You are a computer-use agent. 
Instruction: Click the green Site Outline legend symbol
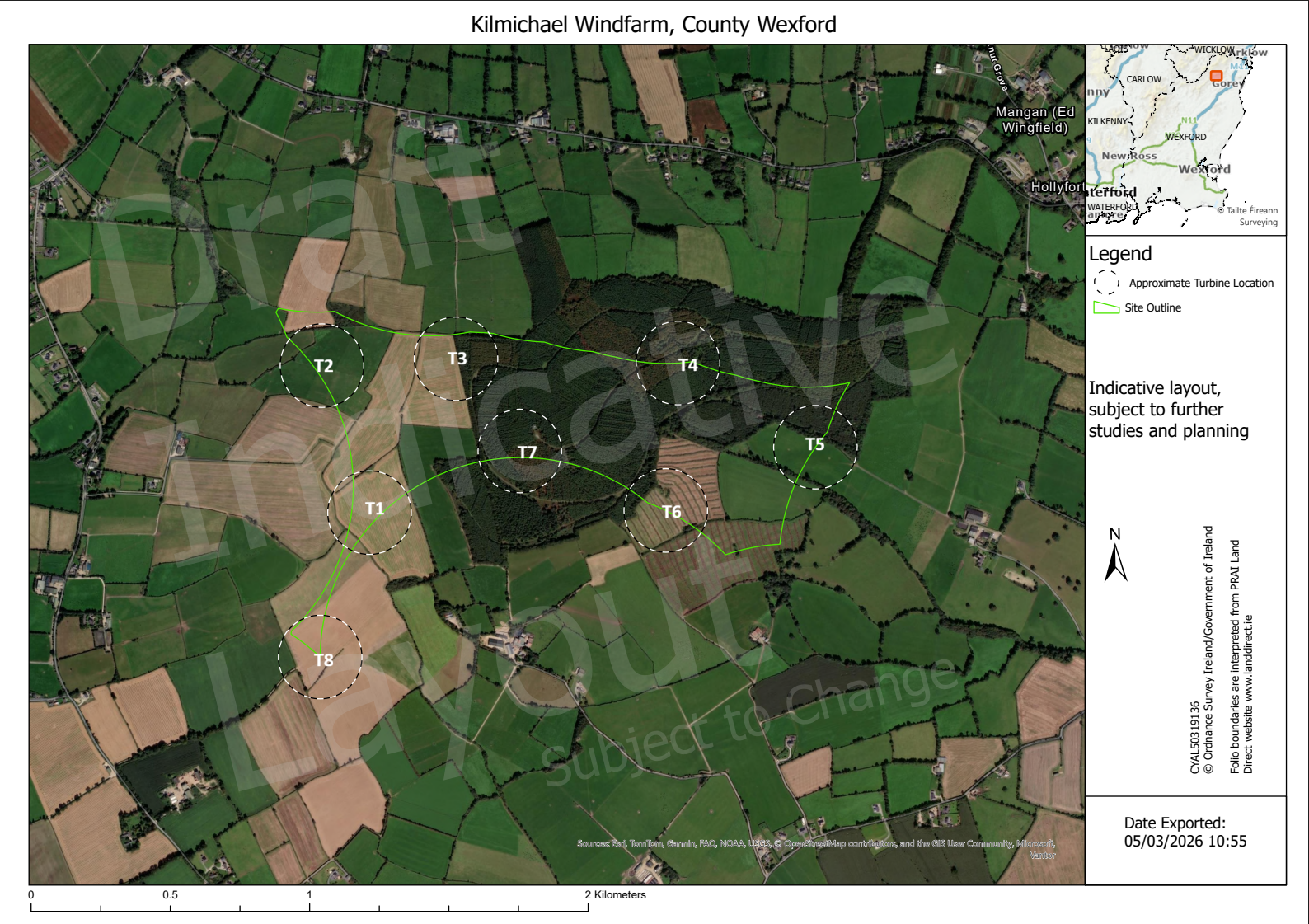1106,307
